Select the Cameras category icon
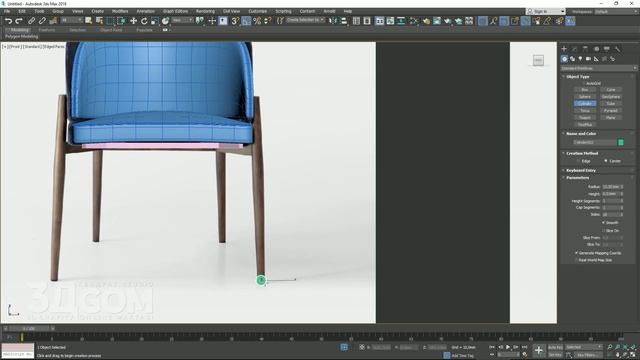Screen dimensions: 640x360 [588, 59]
